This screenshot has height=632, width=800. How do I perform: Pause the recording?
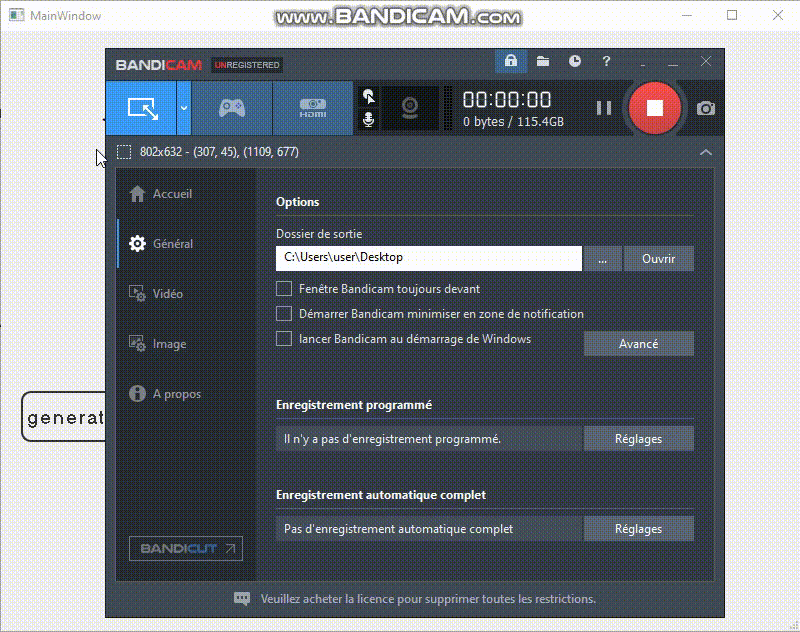coord(604,108)
